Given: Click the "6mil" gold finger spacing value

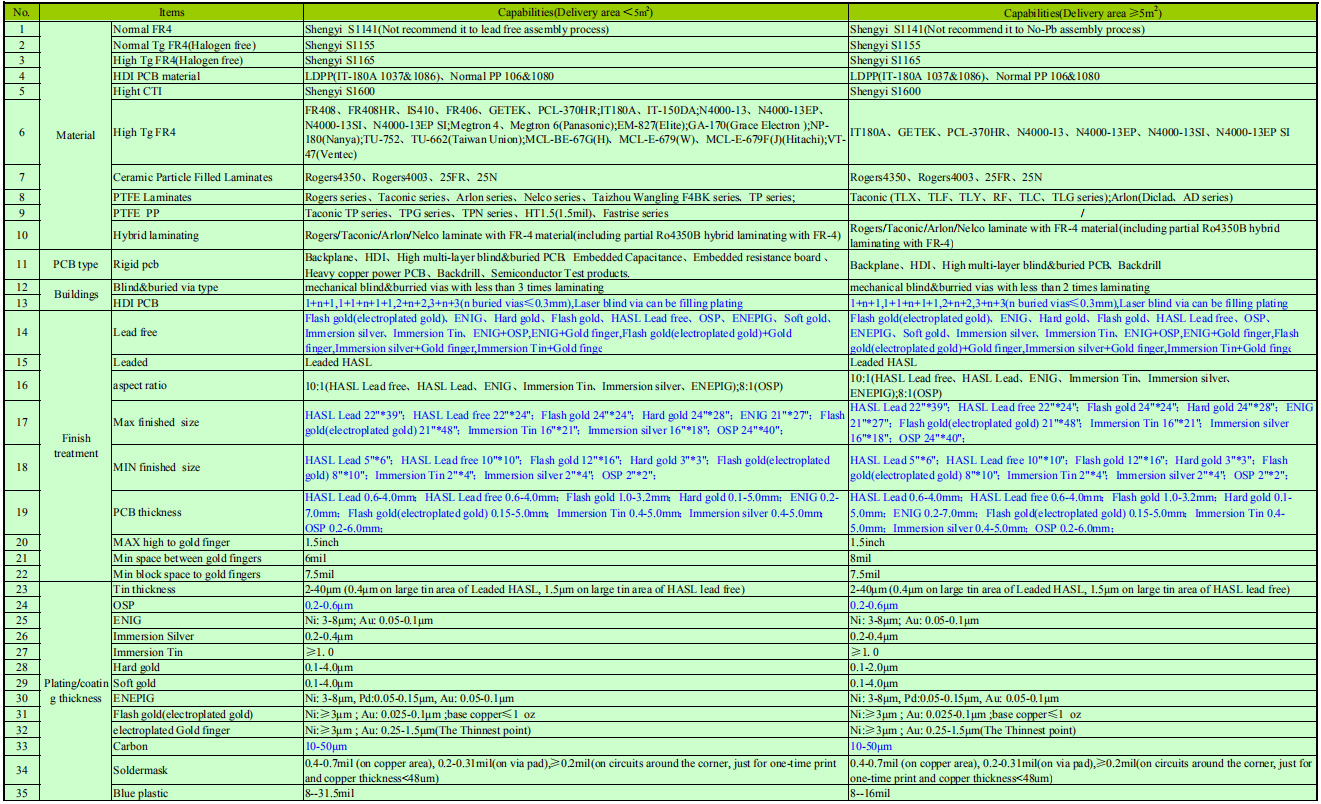Looking at the screenshot, I should 574,558.
